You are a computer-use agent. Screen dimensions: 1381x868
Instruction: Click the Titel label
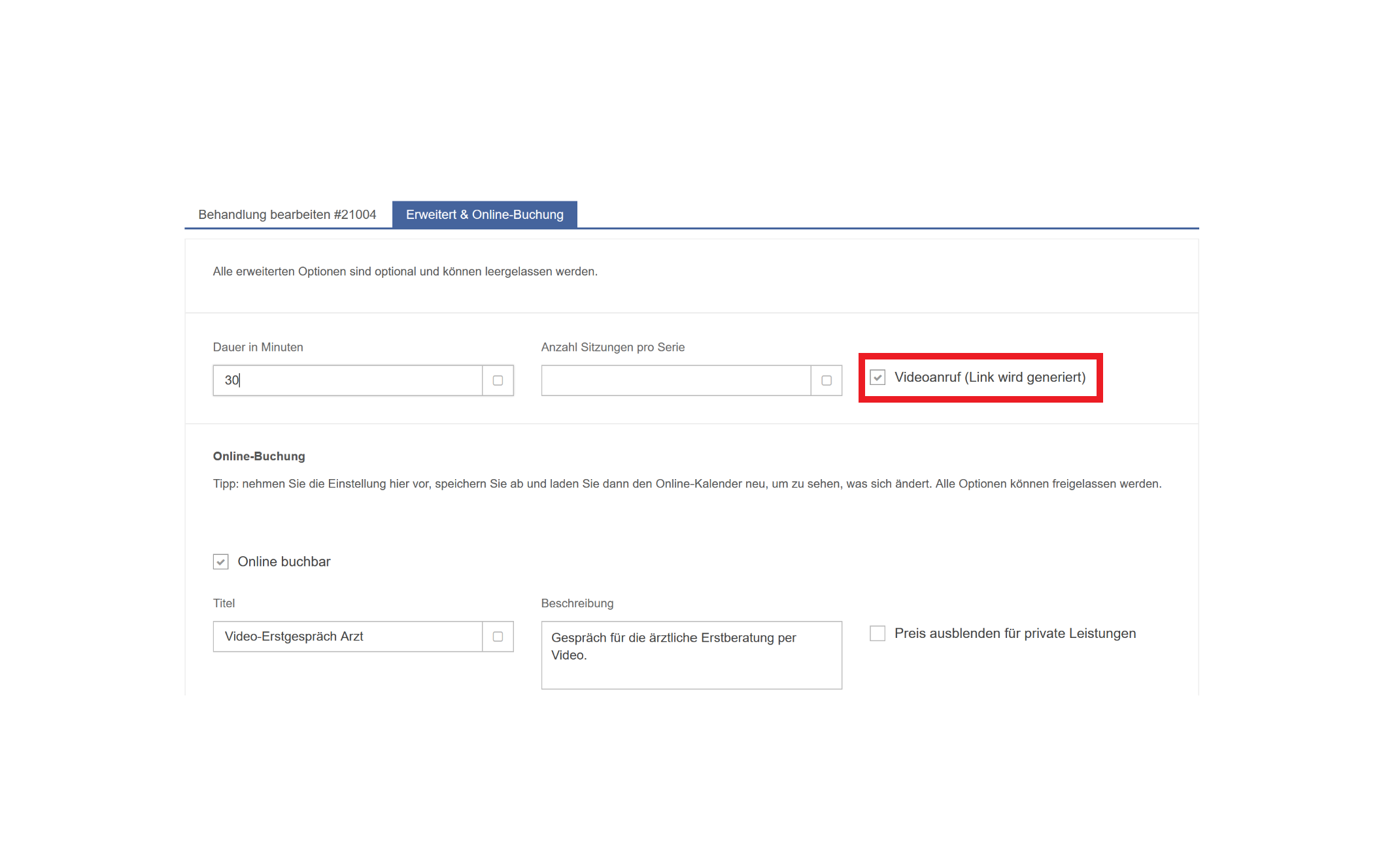(224, 603)
